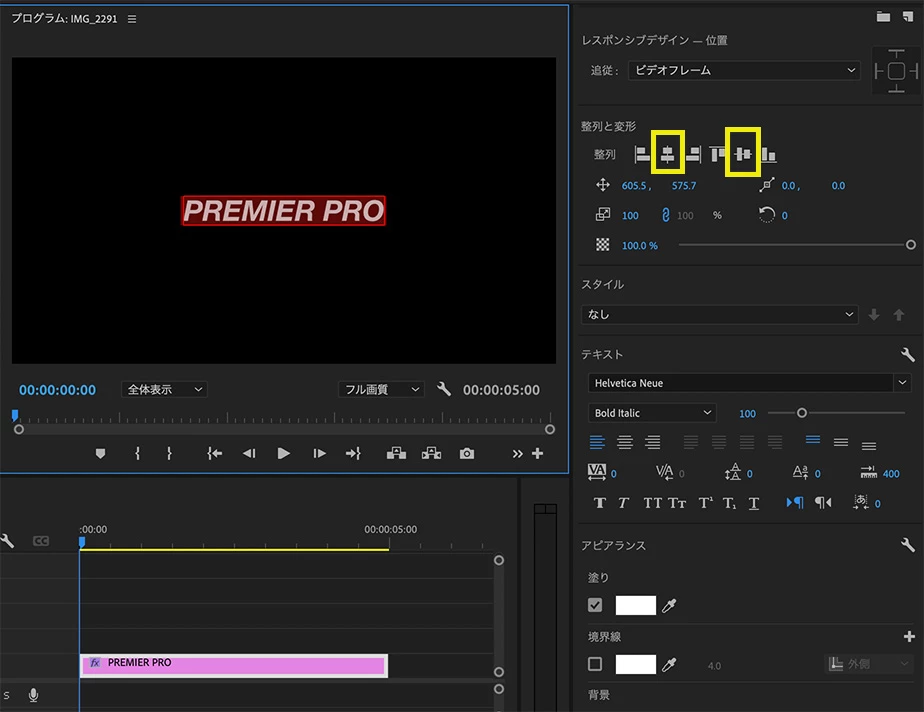The width and height of the screenshot is (924, 712).
Task: Toggle all caps text style
Action: pos(652,503)
